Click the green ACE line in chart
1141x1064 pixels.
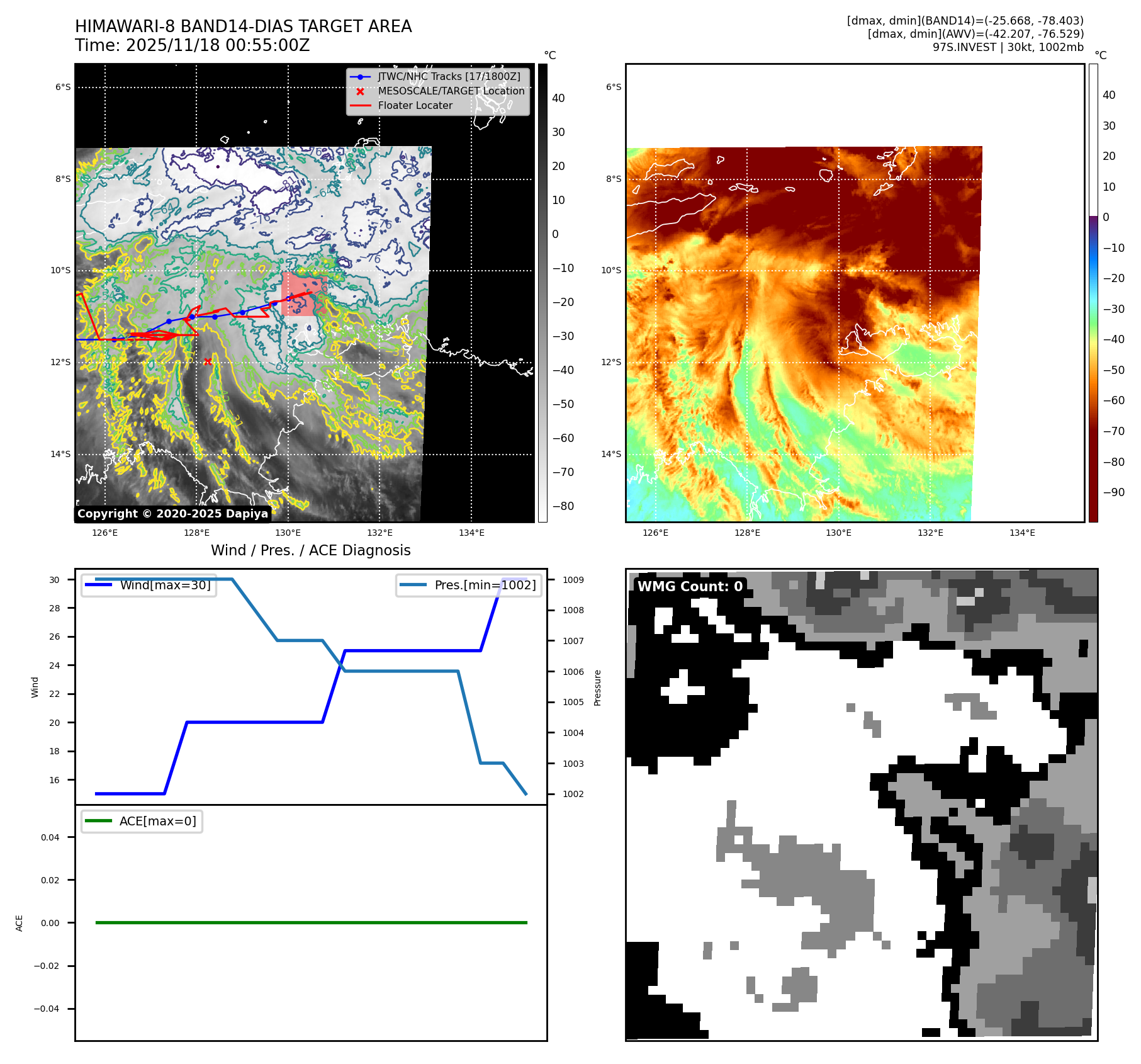click(x=311, y=922)
